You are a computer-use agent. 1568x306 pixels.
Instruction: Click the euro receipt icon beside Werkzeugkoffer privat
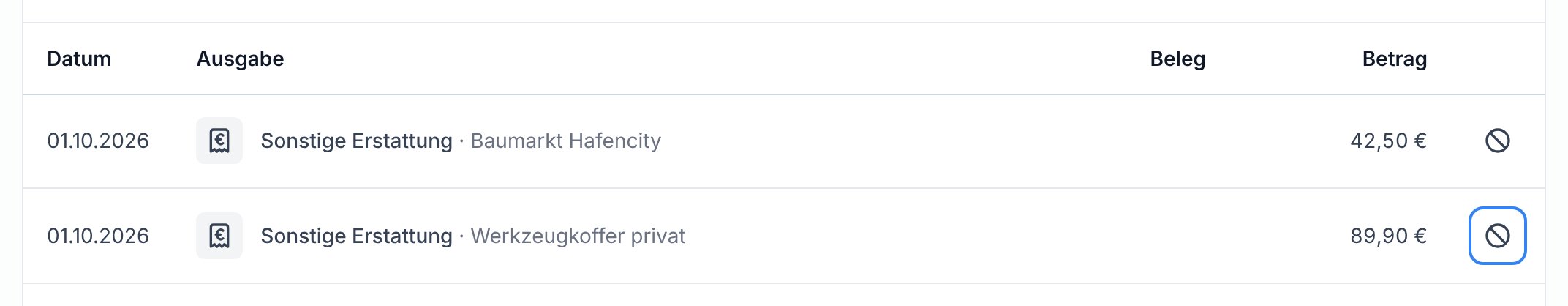[219, 236]
